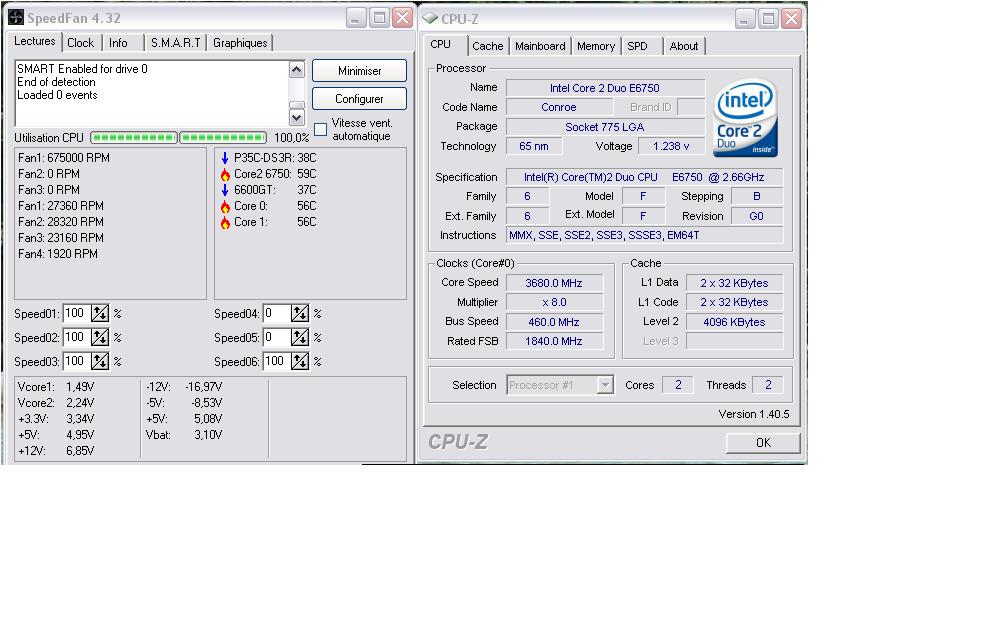Click the log box scroll up arrow
1008x630 pixels.
[x=296, y=69]
